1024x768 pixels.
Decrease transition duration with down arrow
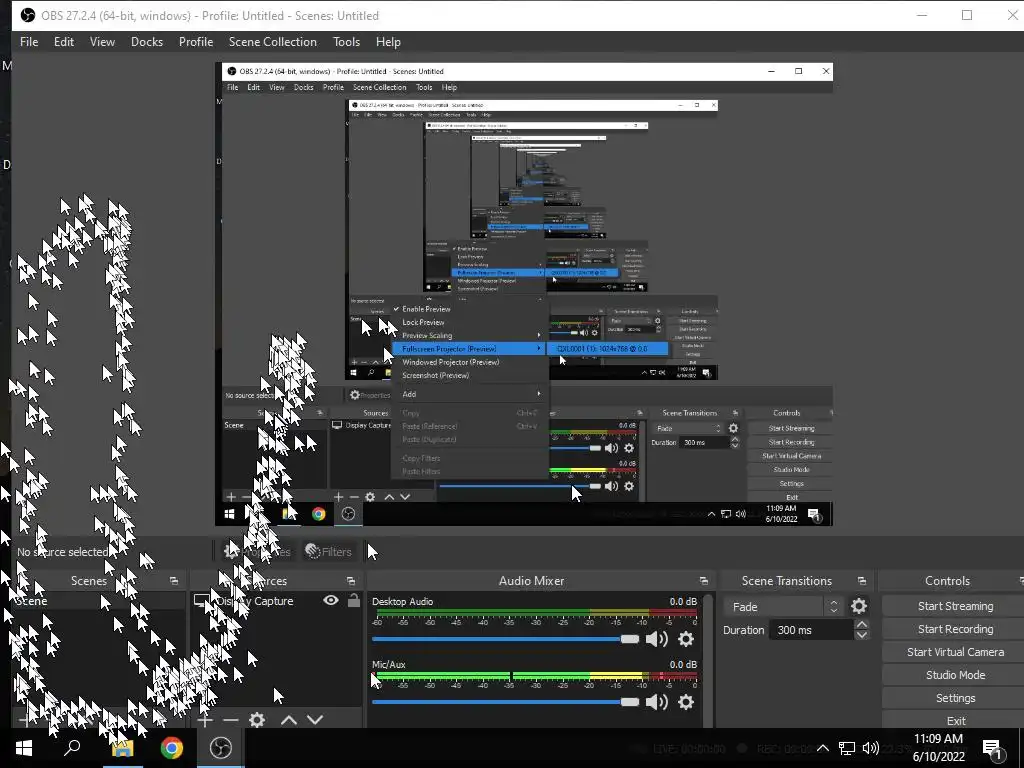coord(862,635)
